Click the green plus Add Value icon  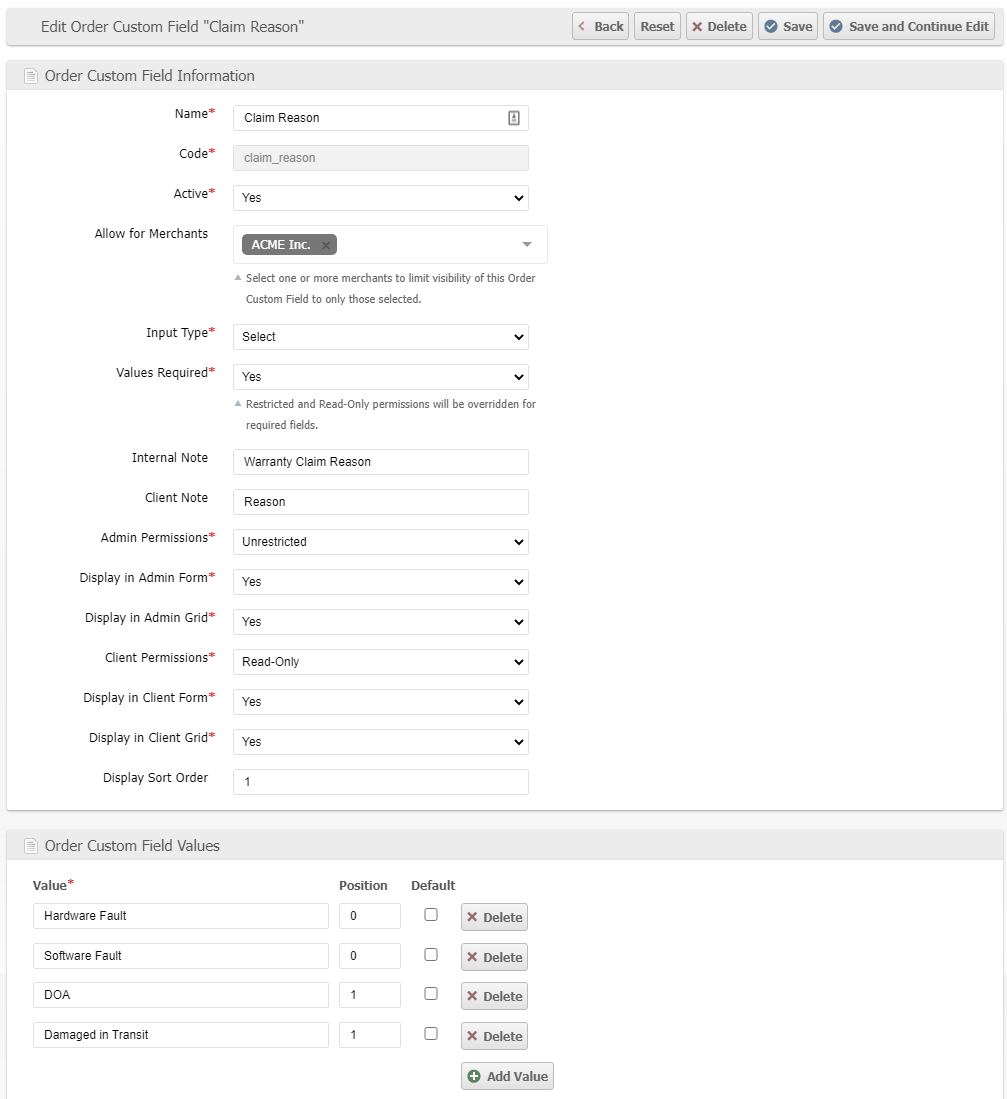474,1076
